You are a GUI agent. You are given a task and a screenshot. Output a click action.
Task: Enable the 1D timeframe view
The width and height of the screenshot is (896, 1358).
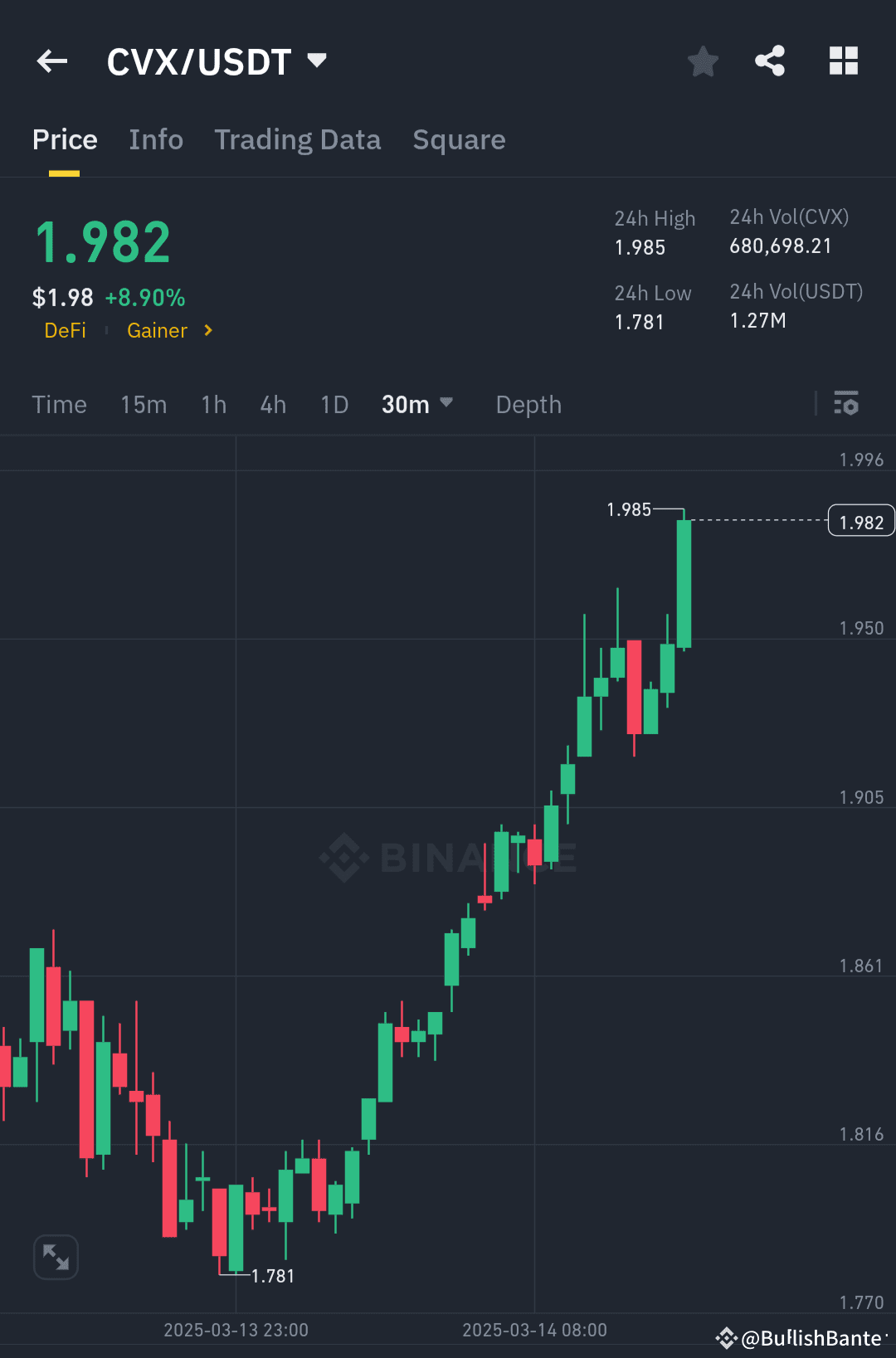[333, 404]
